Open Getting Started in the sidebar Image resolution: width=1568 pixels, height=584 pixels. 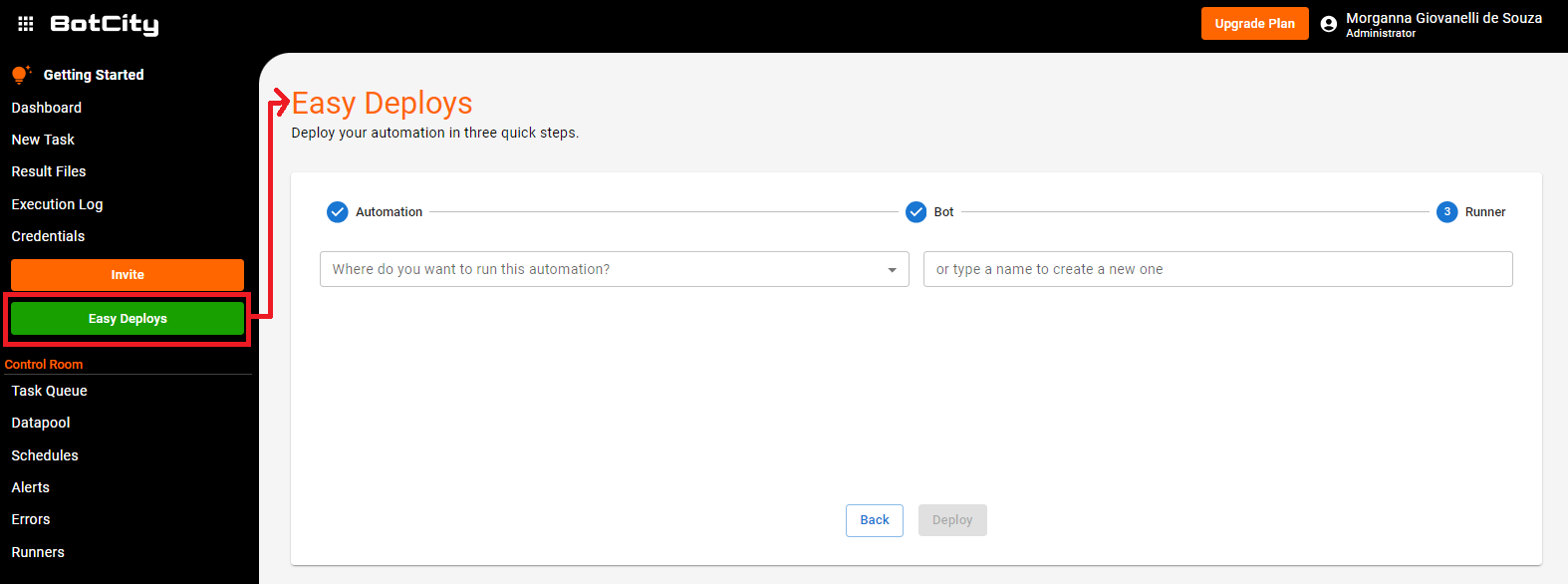coord(94,75)
